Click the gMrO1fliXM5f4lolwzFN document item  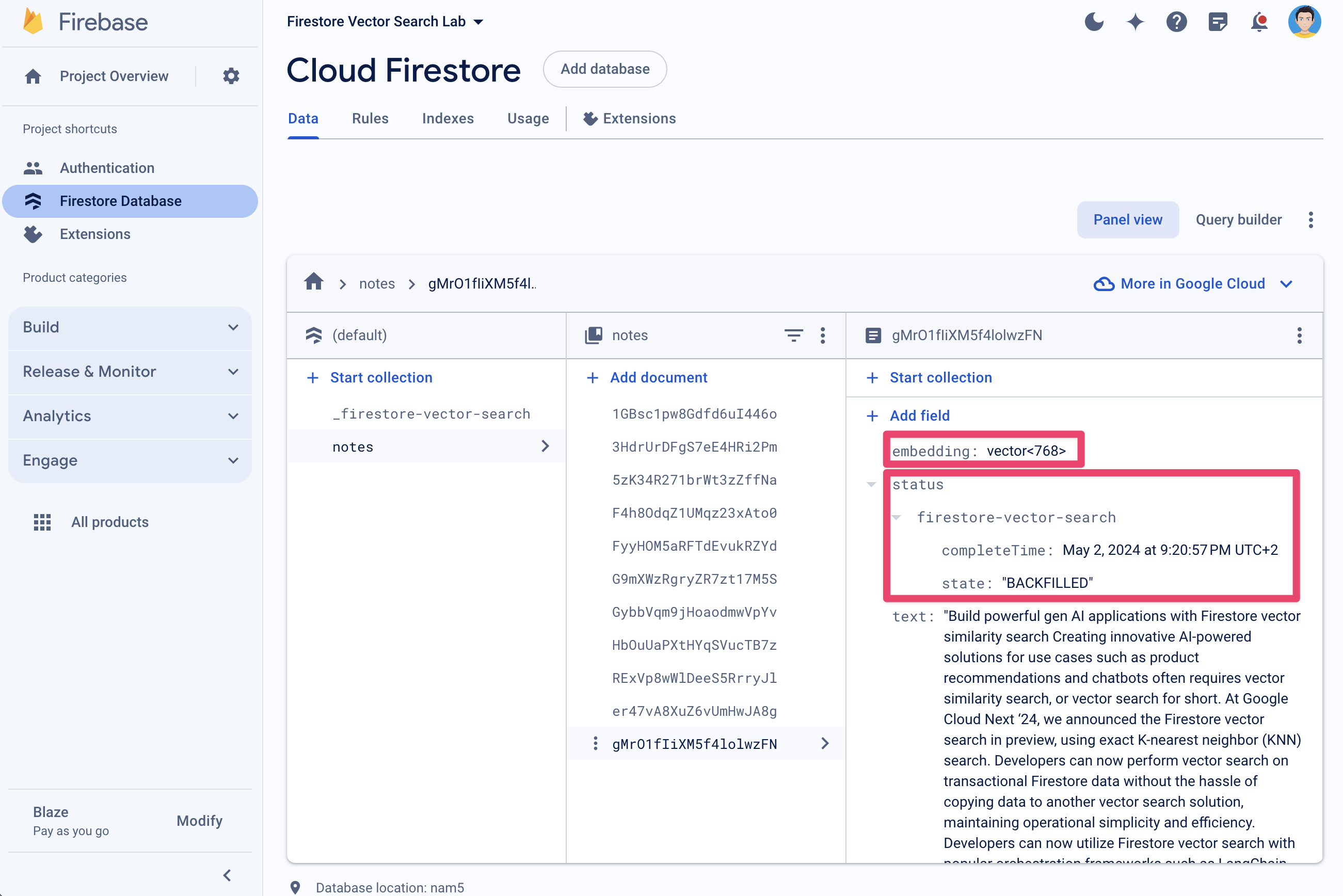[x=694, y=743]
